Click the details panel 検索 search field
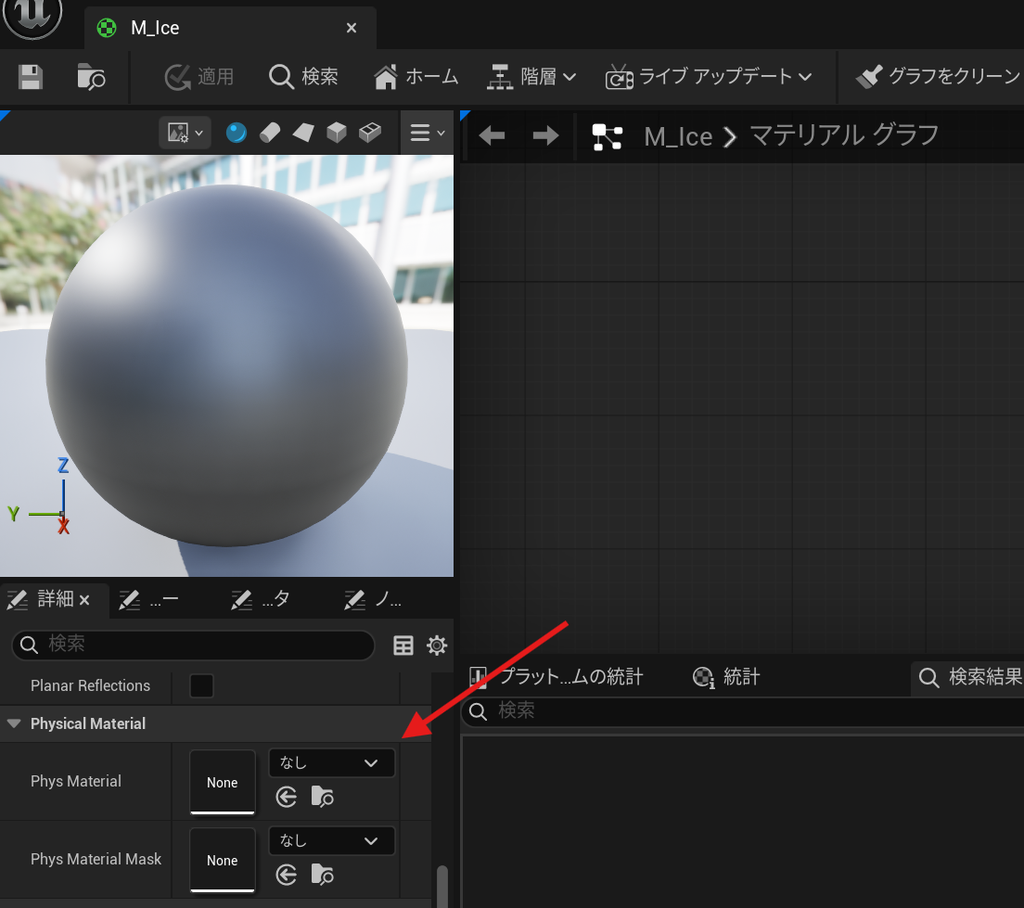This screenshot has width=1024, height=908. pos(193,645)
